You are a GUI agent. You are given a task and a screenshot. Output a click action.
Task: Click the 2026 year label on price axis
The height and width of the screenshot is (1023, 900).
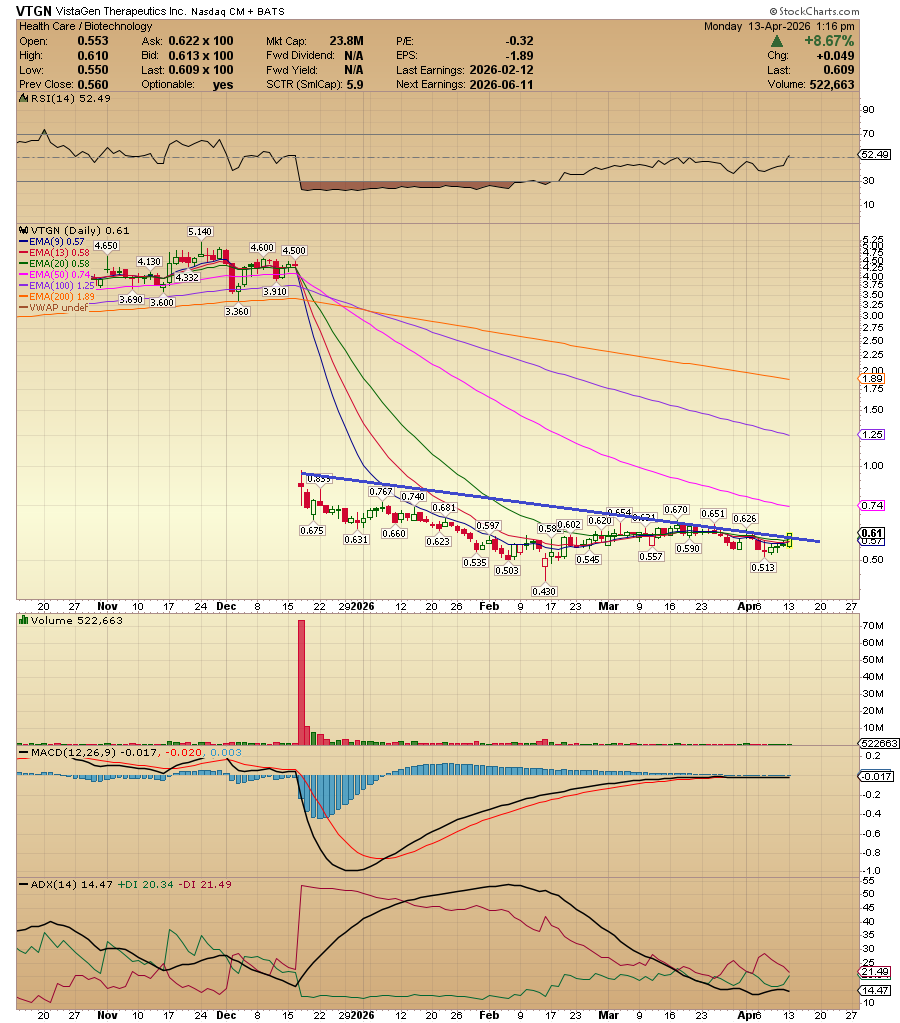362,606
